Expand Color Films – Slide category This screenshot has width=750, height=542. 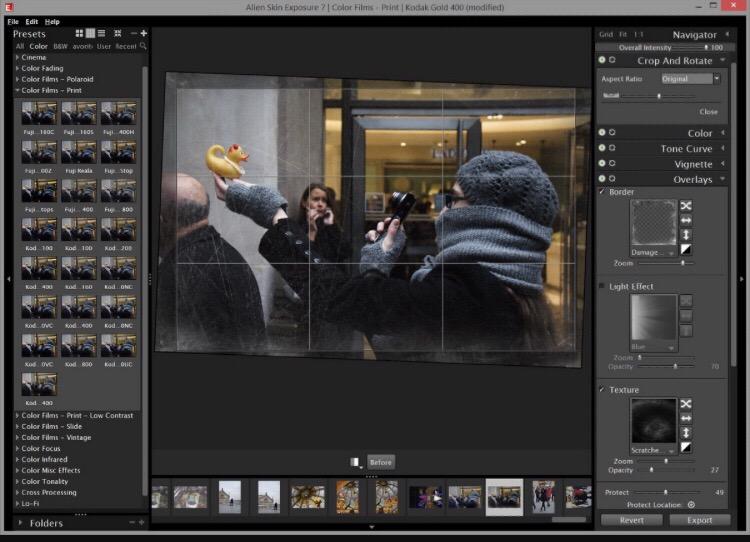click(18, 426)
